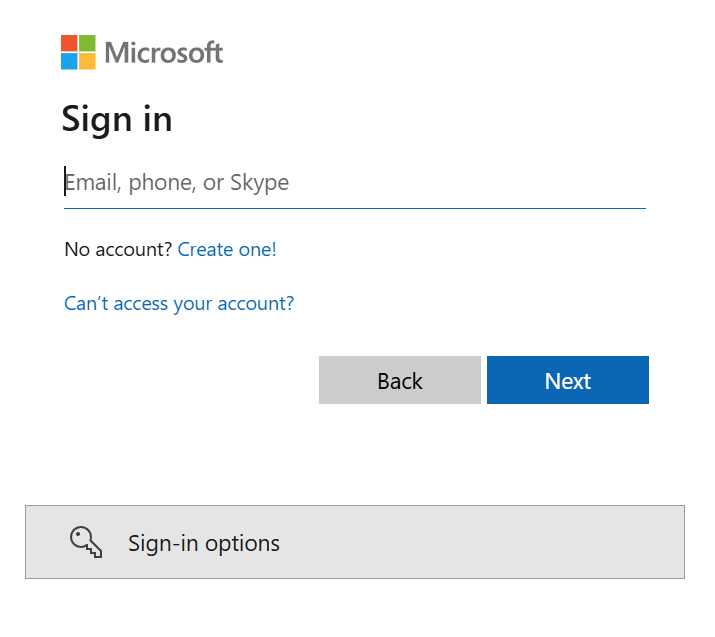Focus the Email, phone, or Skype field
Screen dimensions: 715x637
pyautogui.click(x=354, y=182)
